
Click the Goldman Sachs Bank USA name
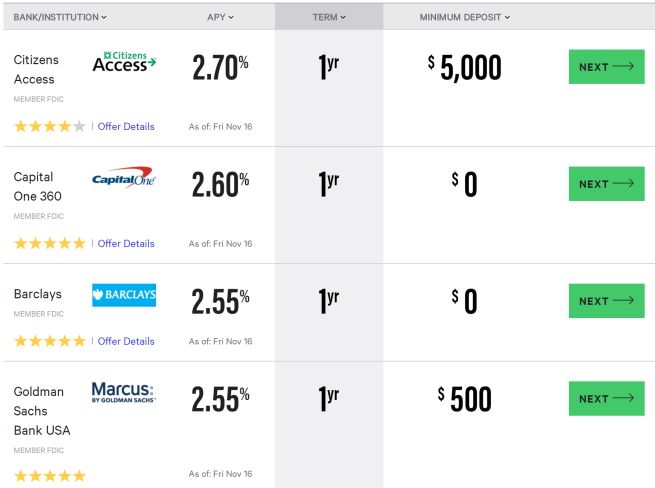click(42, 411)
